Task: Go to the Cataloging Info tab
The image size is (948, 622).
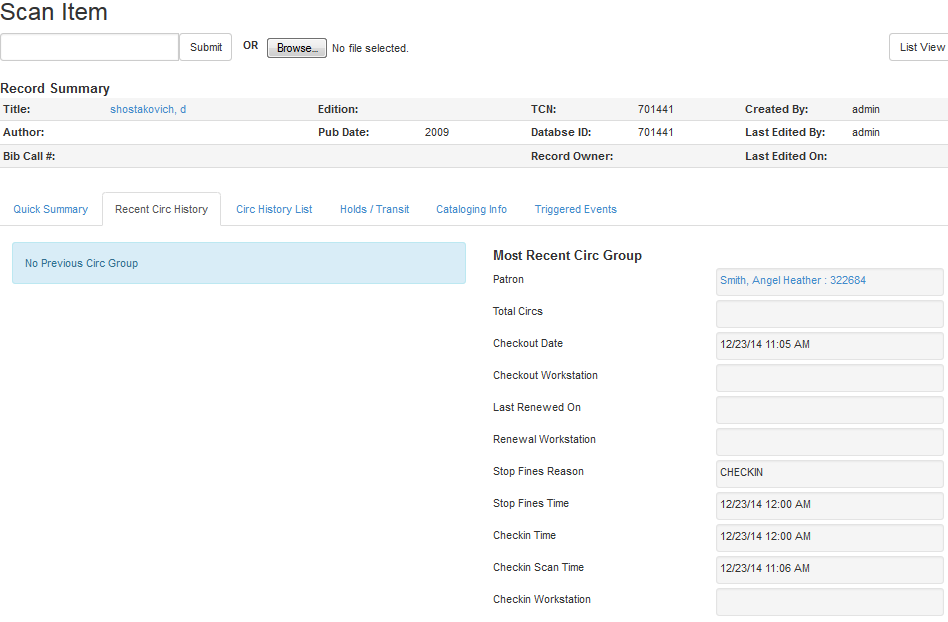Action: click(x=471, y=209)
